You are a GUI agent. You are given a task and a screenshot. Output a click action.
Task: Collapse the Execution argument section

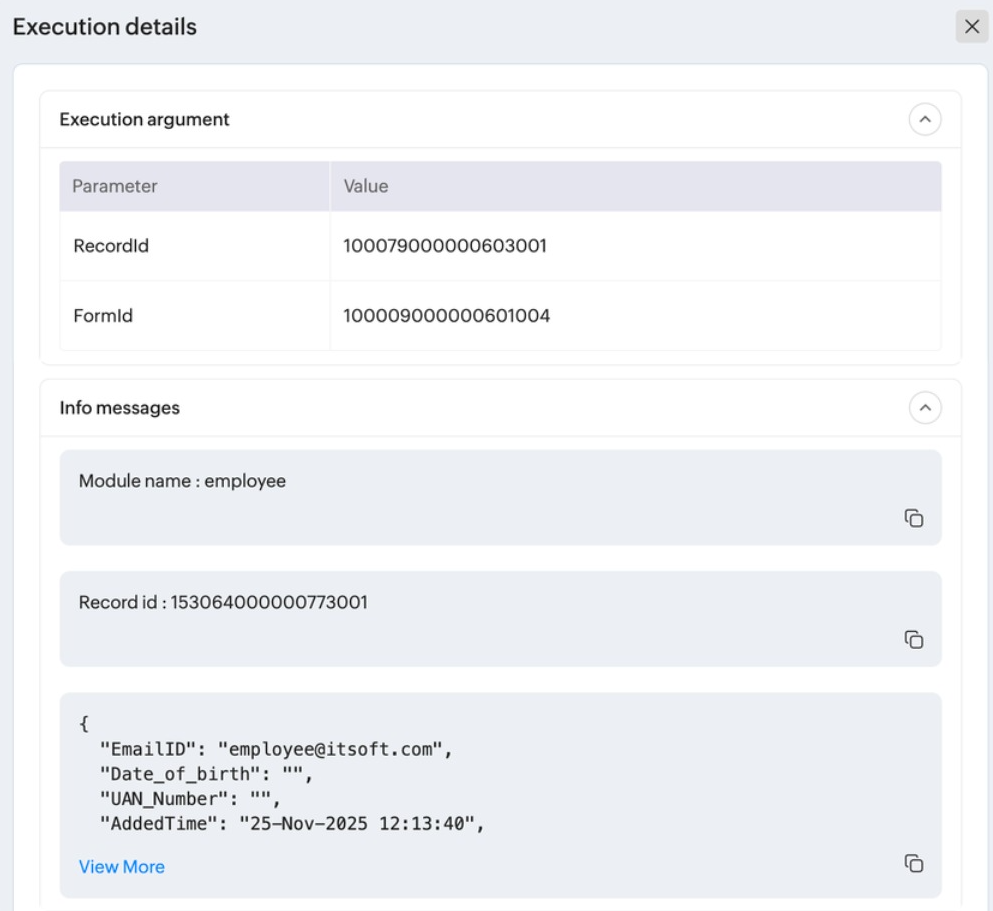coord(925,120)
